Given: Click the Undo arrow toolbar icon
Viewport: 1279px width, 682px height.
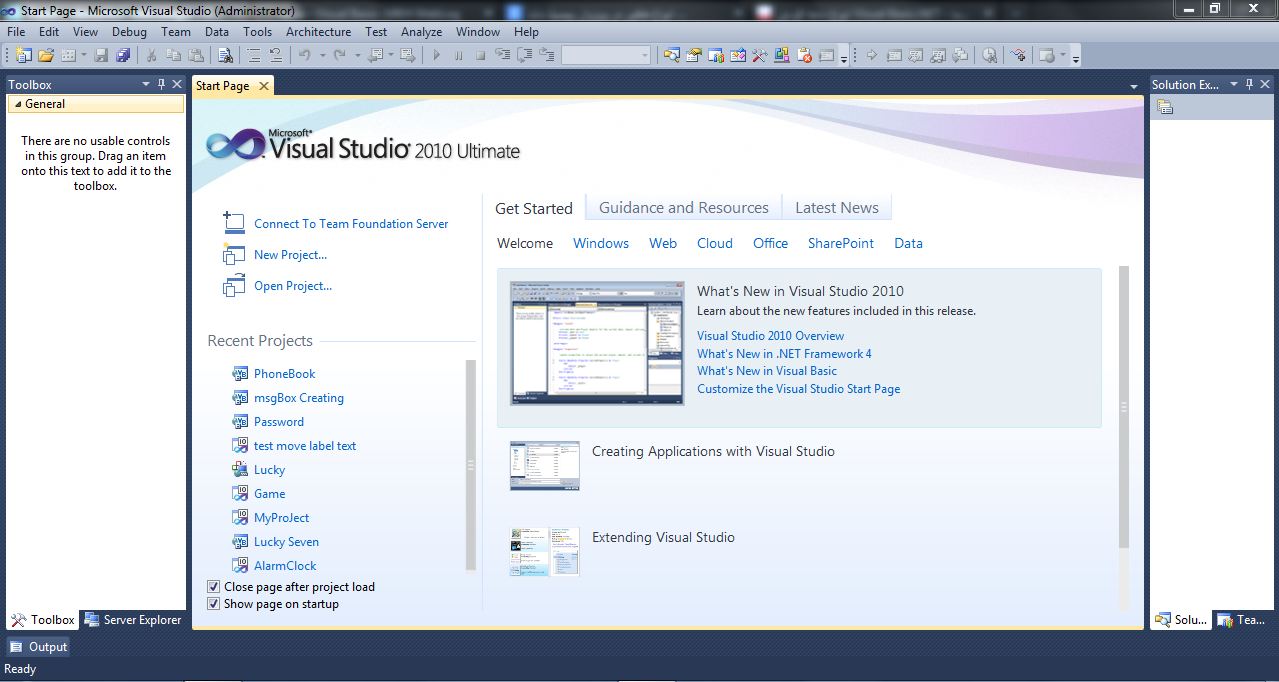Looking at the screenshot, I should click(303, 55).
